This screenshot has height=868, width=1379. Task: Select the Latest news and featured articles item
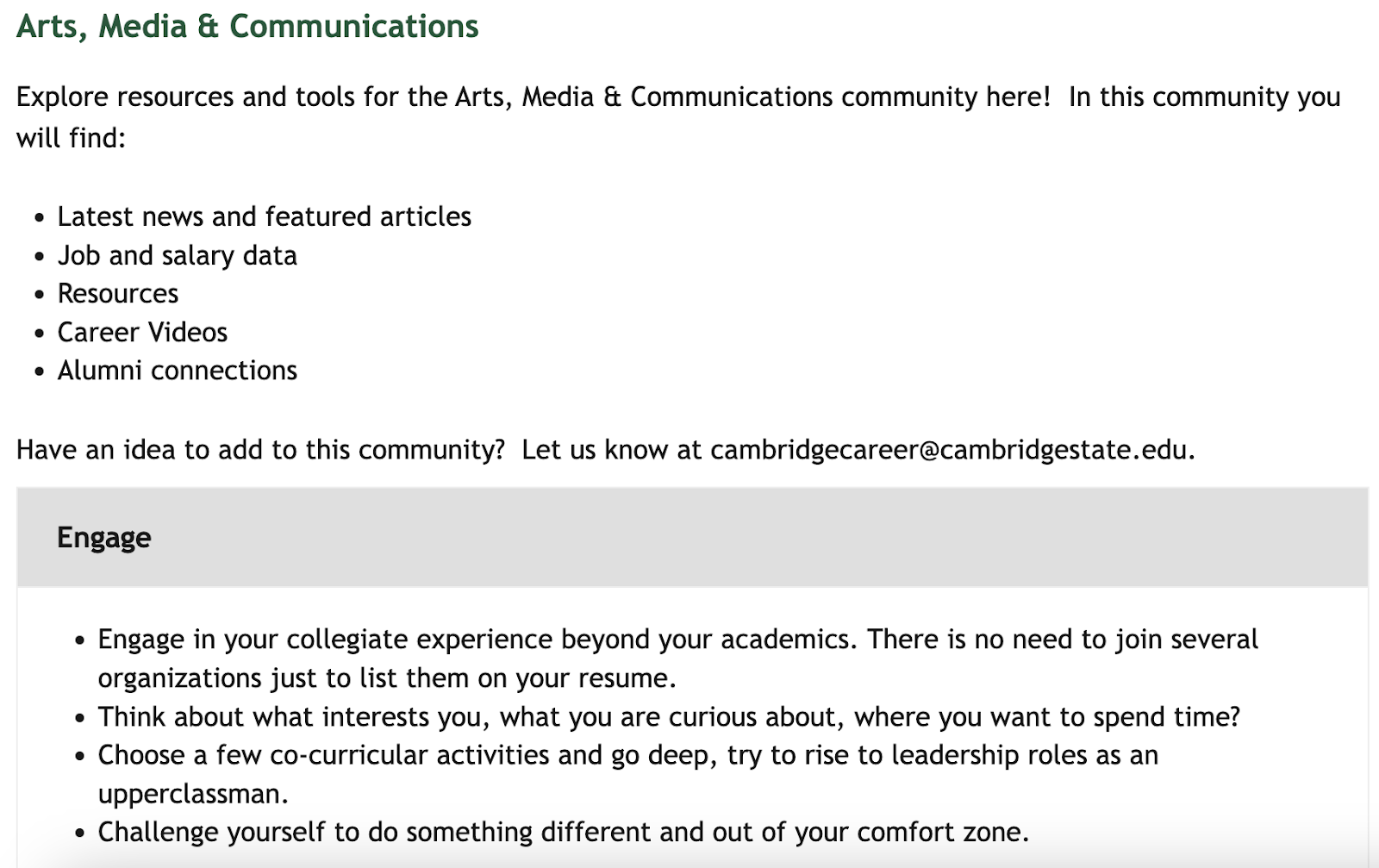click(x=264, y=216)
